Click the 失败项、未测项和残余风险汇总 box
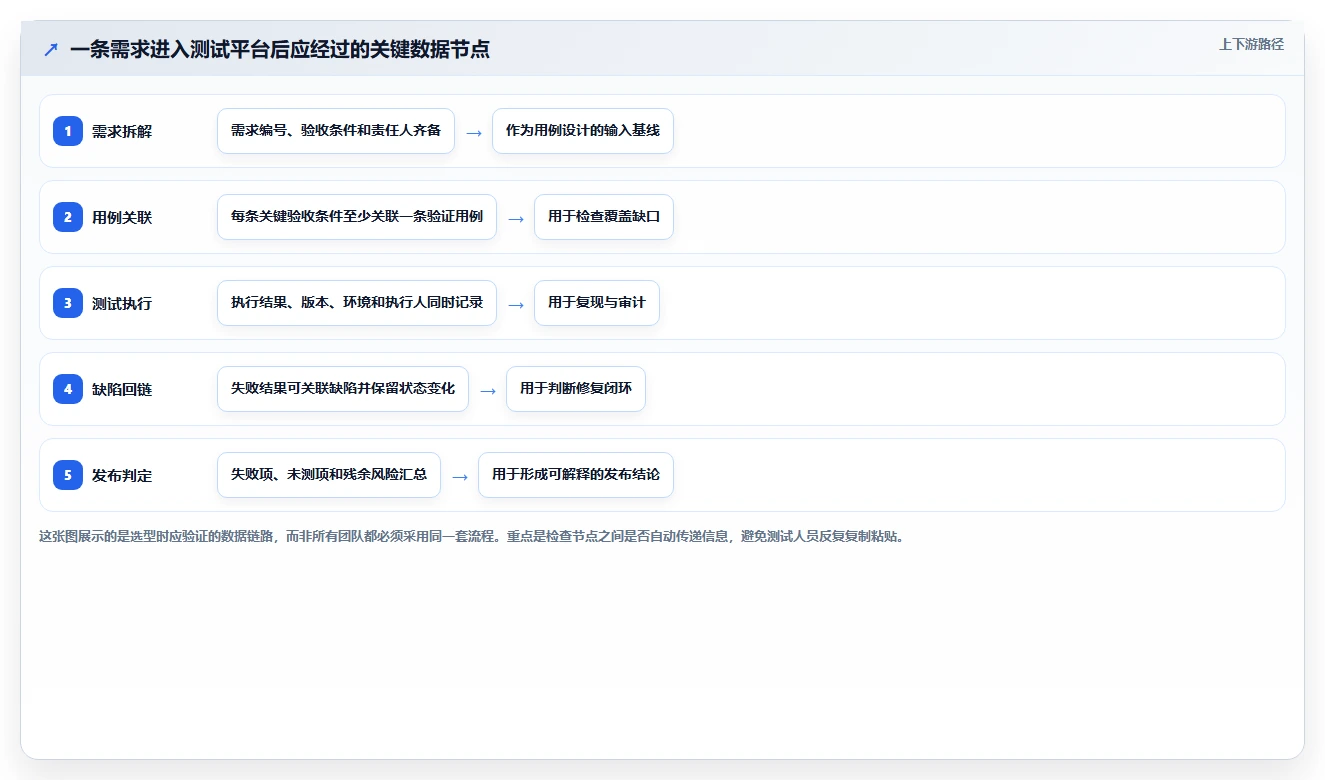The width and height of the screenshot is (1325, 780). tap(329, 475)
